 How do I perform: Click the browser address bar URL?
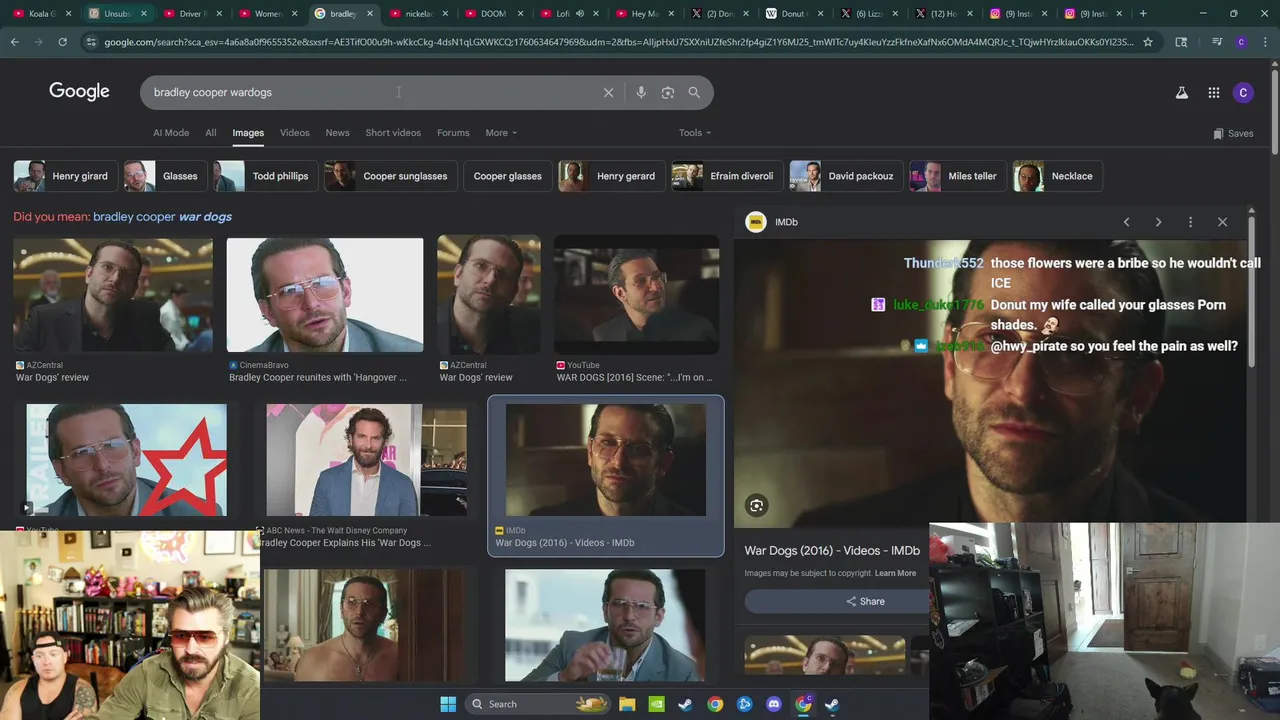(x=618, y=42)
